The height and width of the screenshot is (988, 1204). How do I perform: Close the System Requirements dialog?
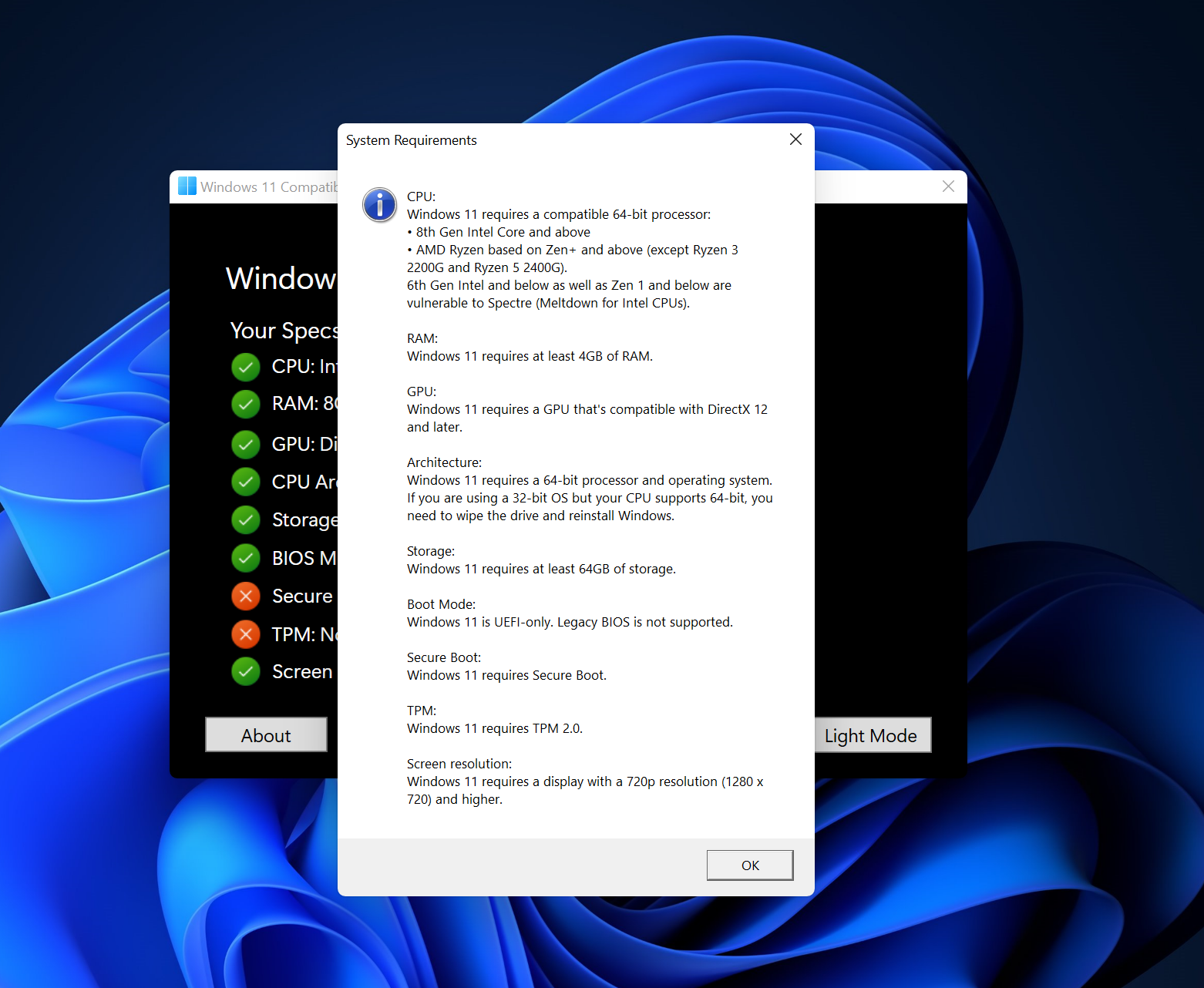[795, 139]
